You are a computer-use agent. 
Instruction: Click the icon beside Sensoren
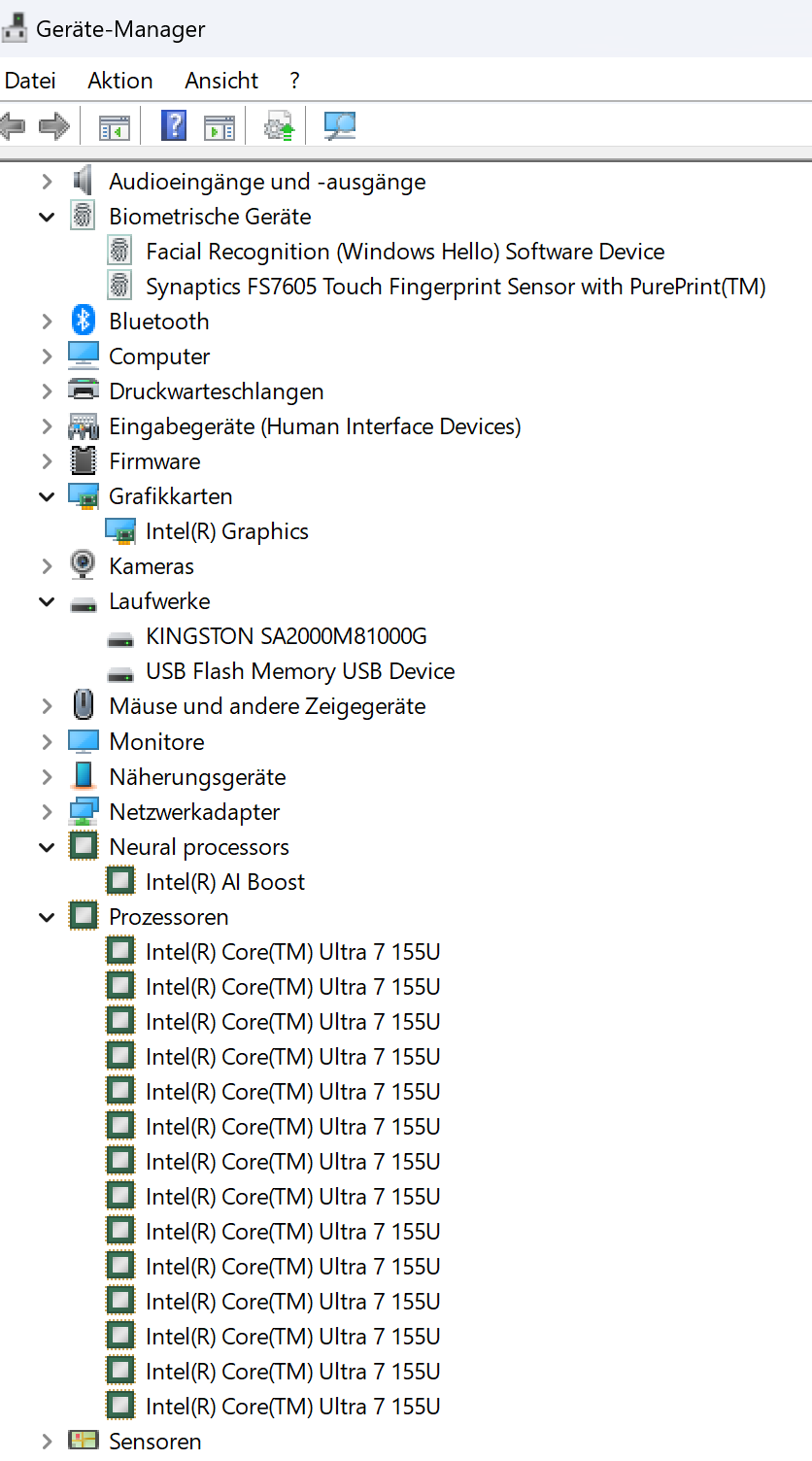point(84,1440)
